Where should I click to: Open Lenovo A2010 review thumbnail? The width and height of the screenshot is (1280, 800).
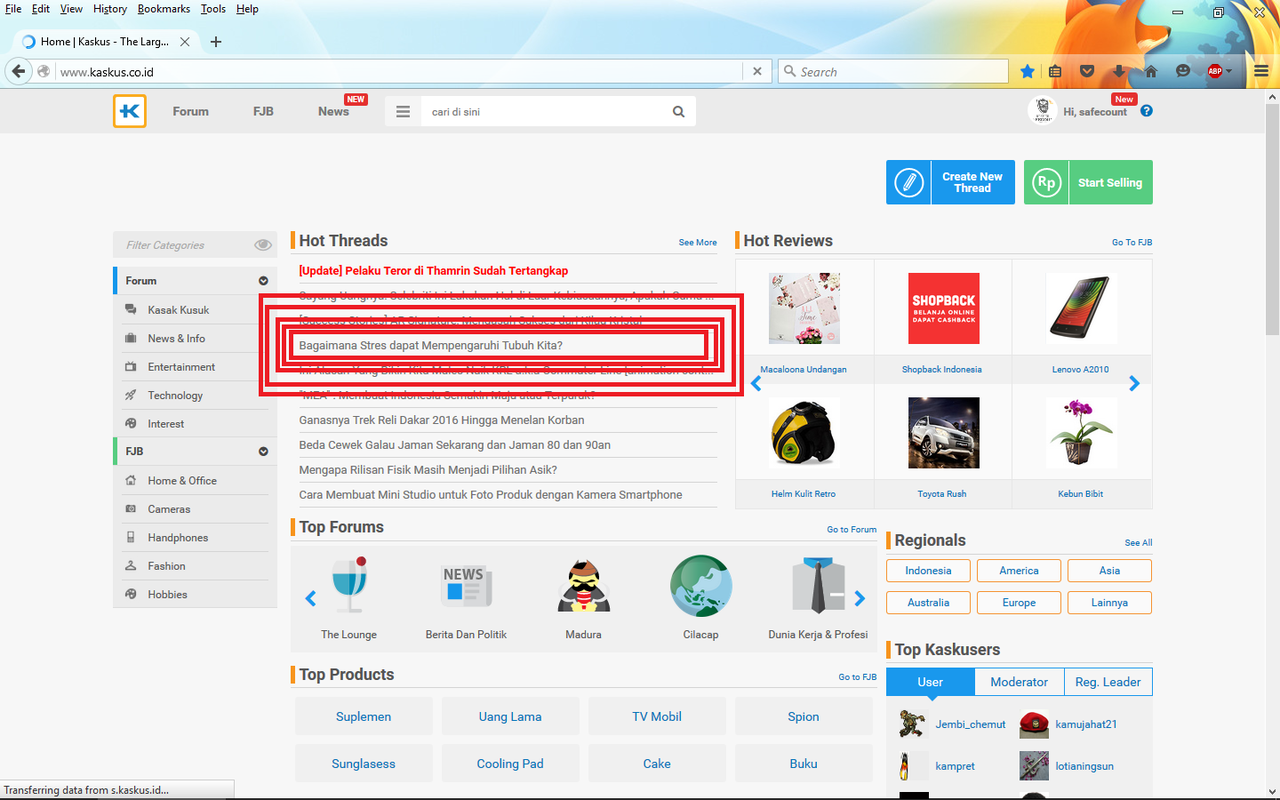tap(1081, 309)
